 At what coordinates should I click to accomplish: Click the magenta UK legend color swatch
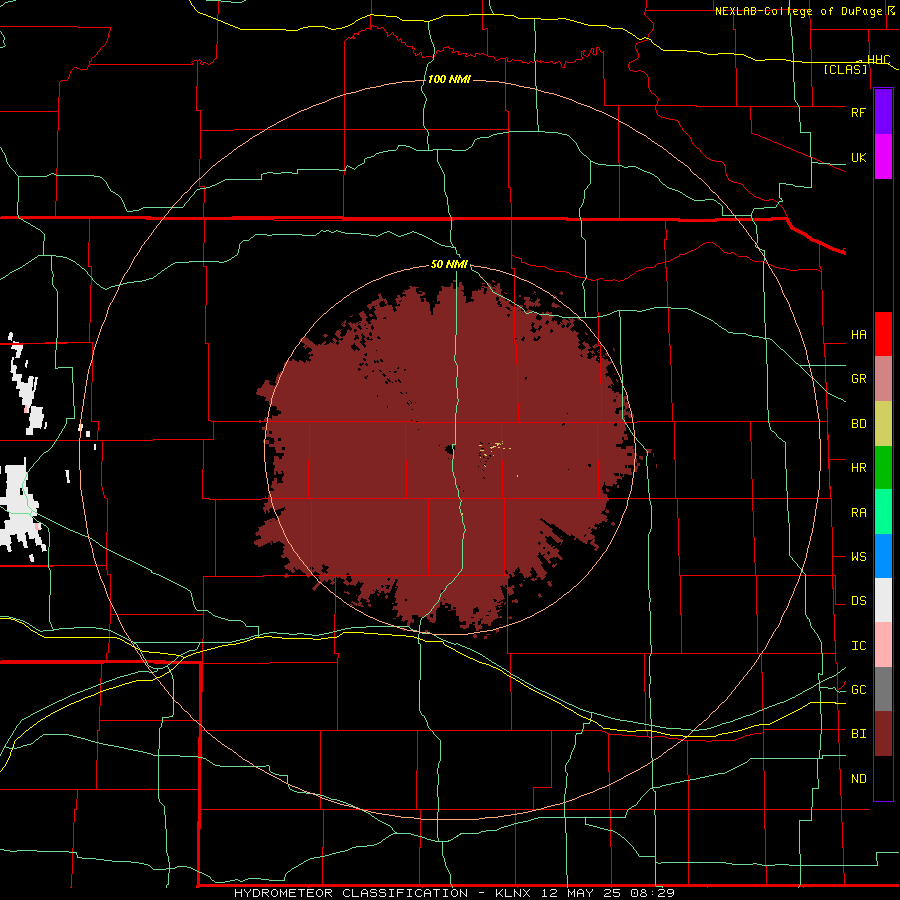(883, 157)
